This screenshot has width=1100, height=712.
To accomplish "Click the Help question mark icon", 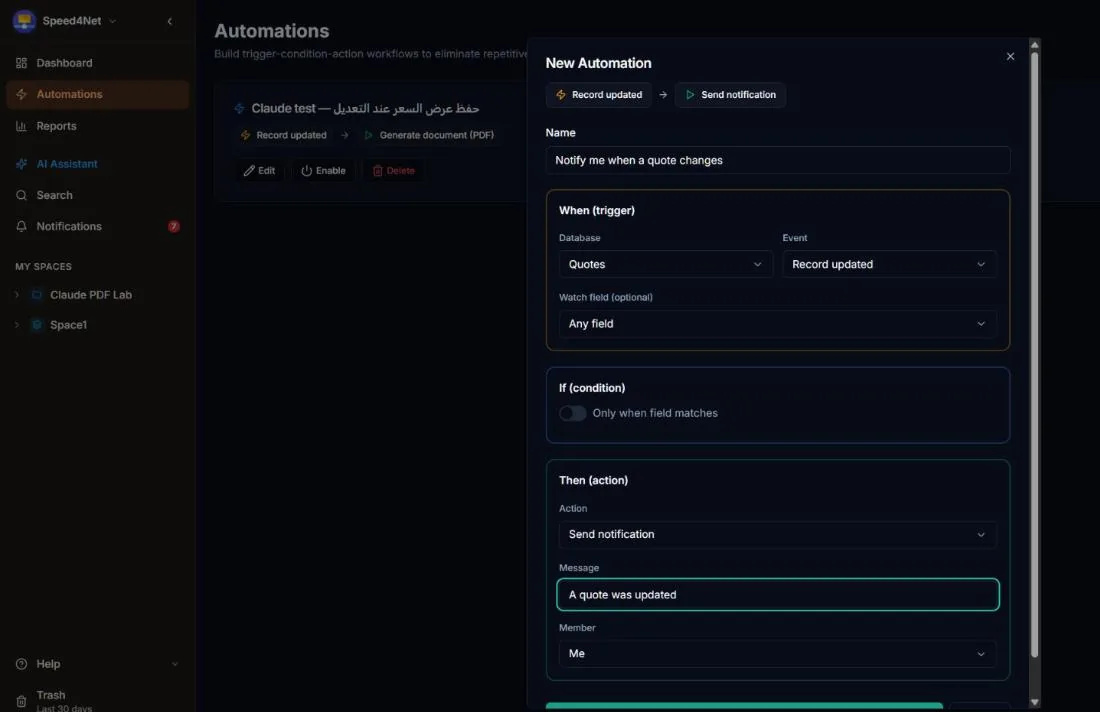I will point(22,664).
